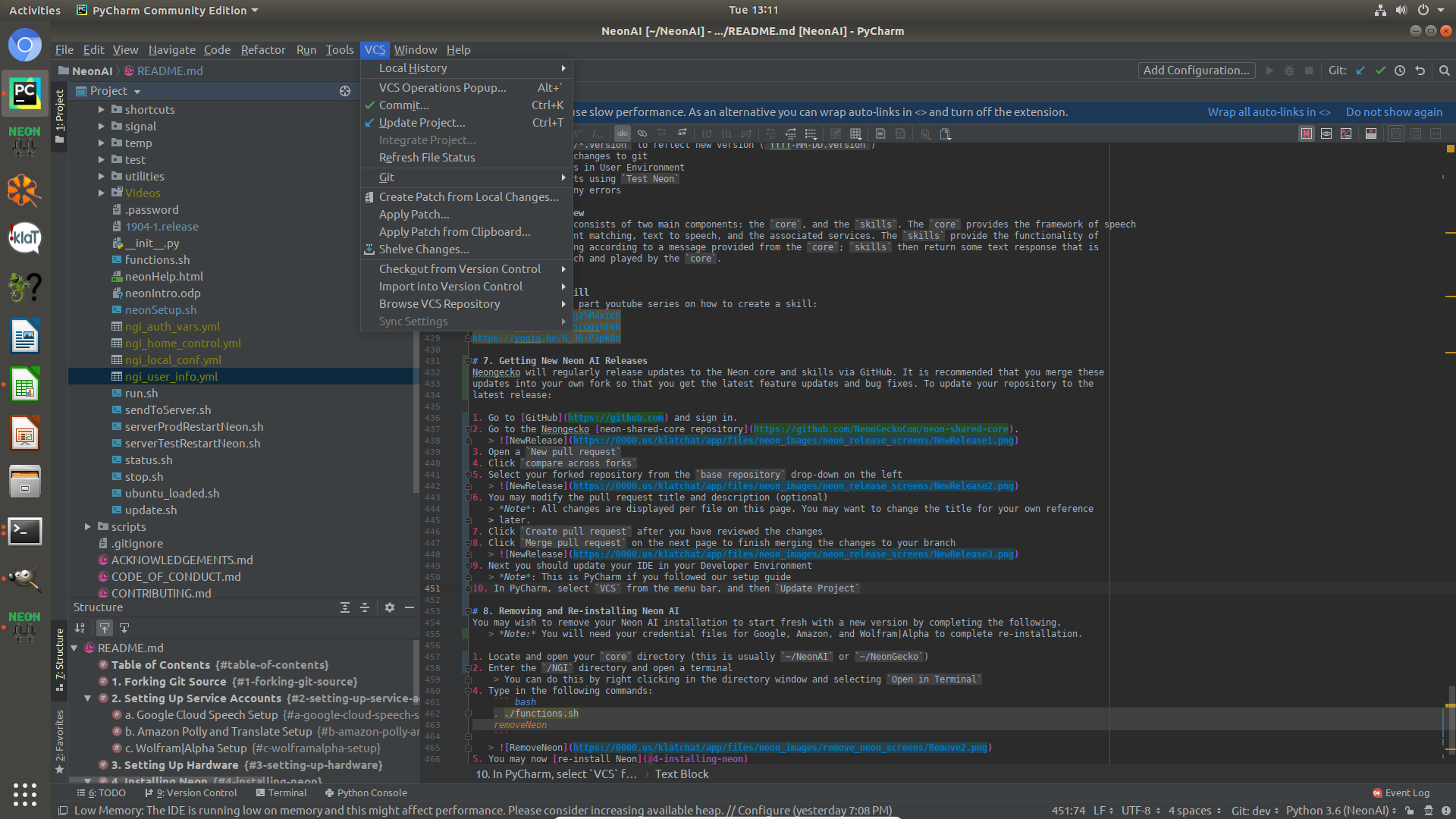Viewport: 1456px width, 819px height.
Task: Toggle markdown preview eye icon
Action: 1326,133
